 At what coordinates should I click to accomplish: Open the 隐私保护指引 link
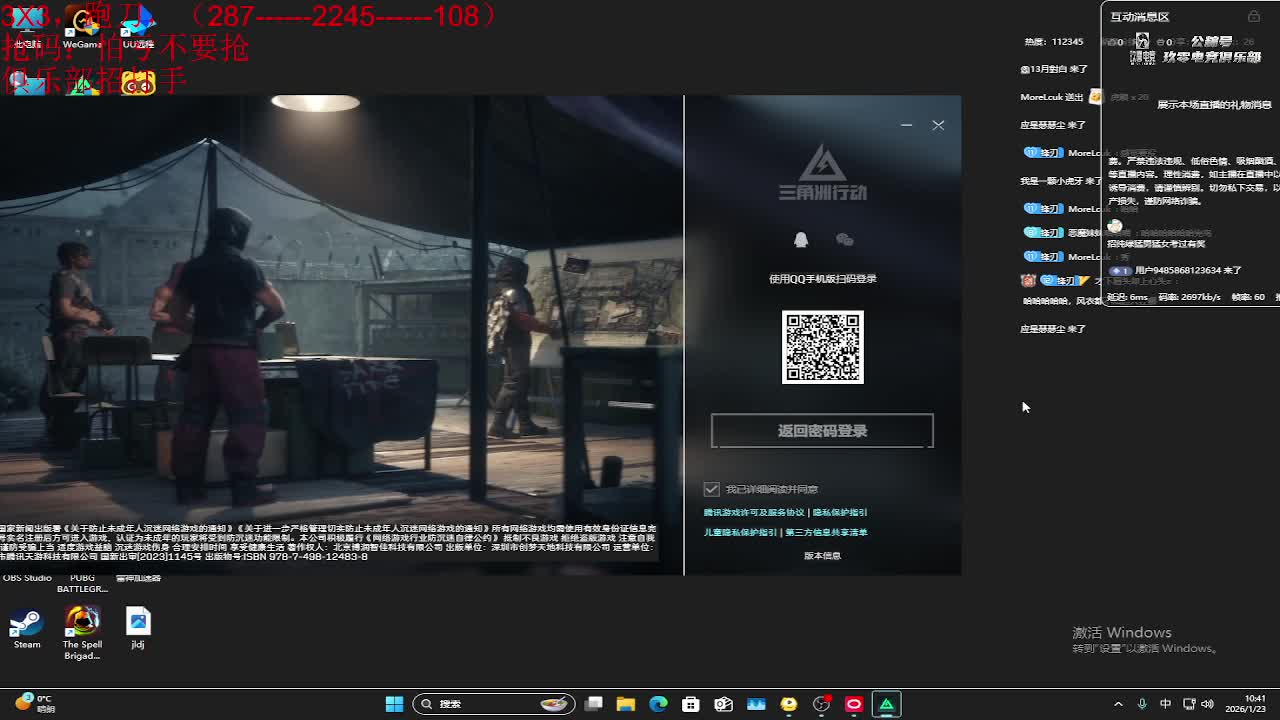point(840,512)
